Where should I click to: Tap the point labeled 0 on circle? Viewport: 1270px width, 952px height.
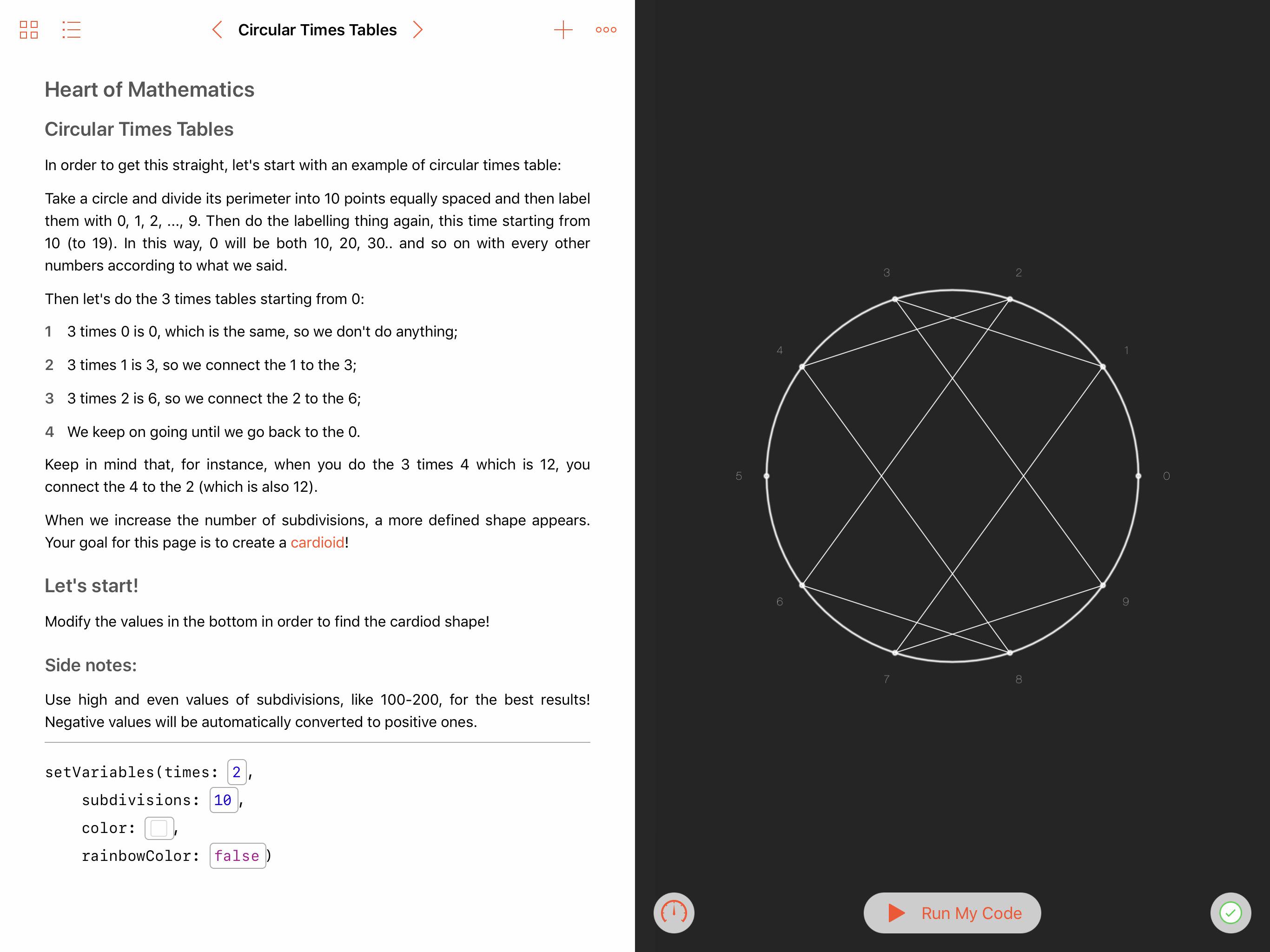(1138, 476)
